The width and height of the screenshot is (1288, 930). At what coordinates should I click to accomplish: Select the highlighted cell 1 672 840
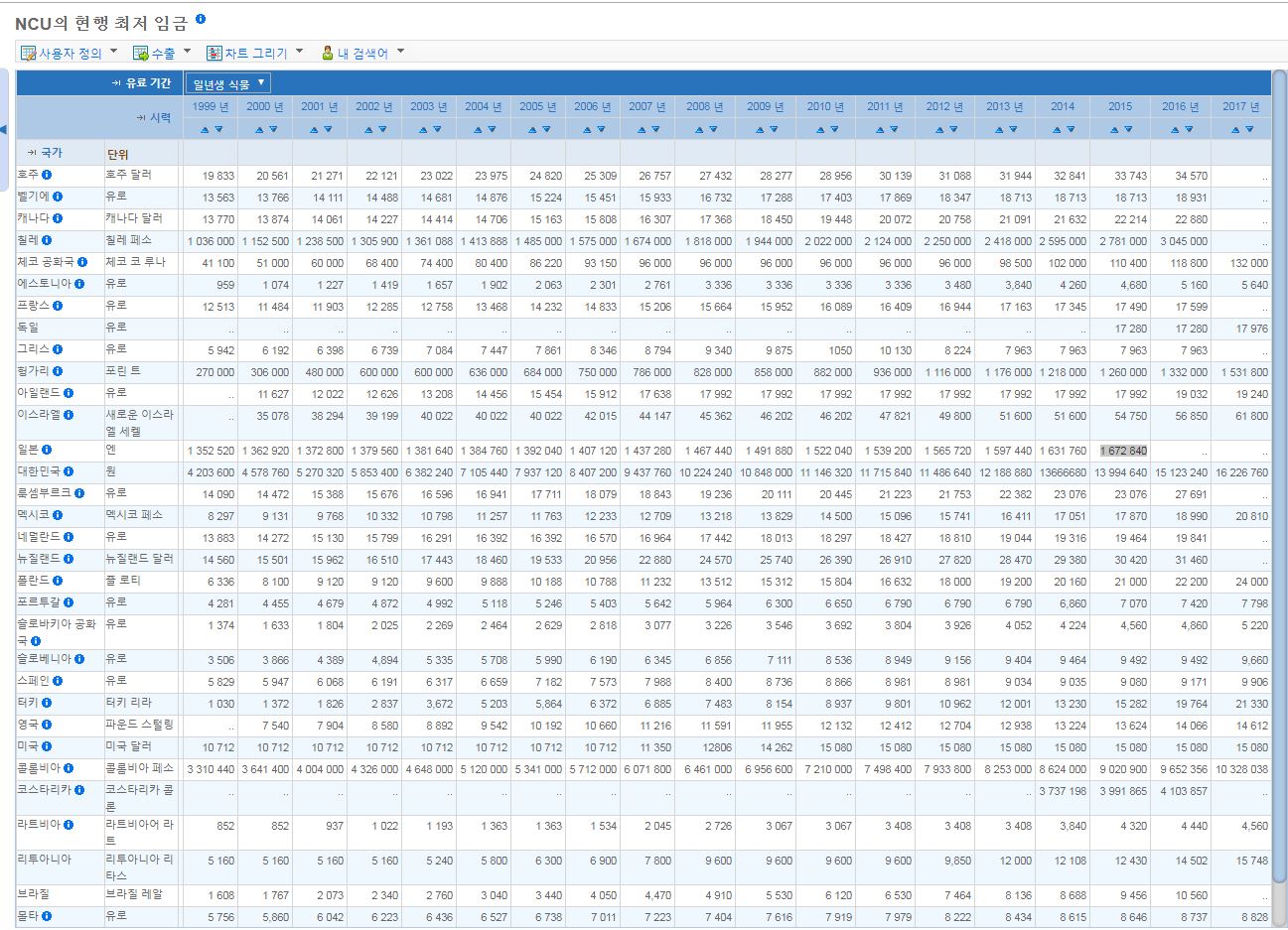point(1122,451)
